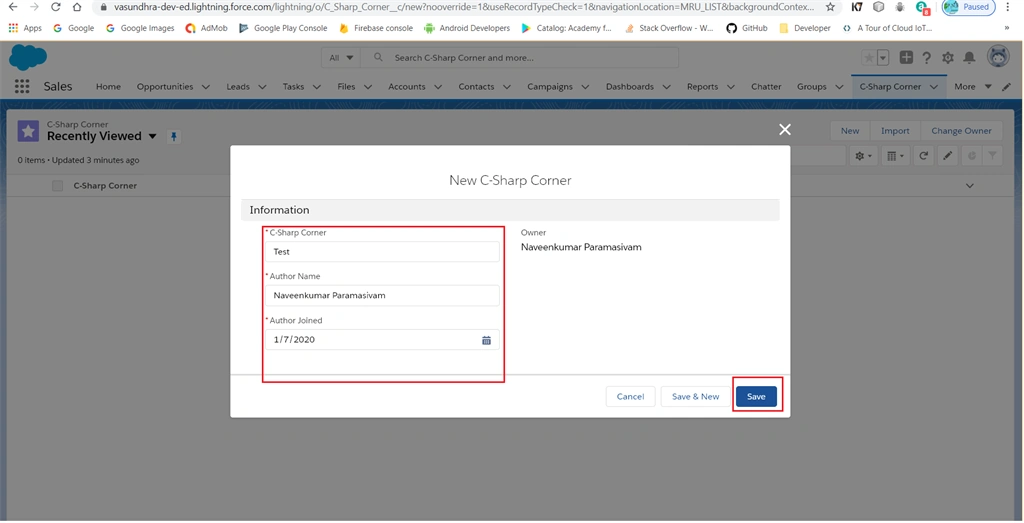Open the Recently Viewed list view dropdown
The height and width of the screenshot is (523, 1024).
152,136
